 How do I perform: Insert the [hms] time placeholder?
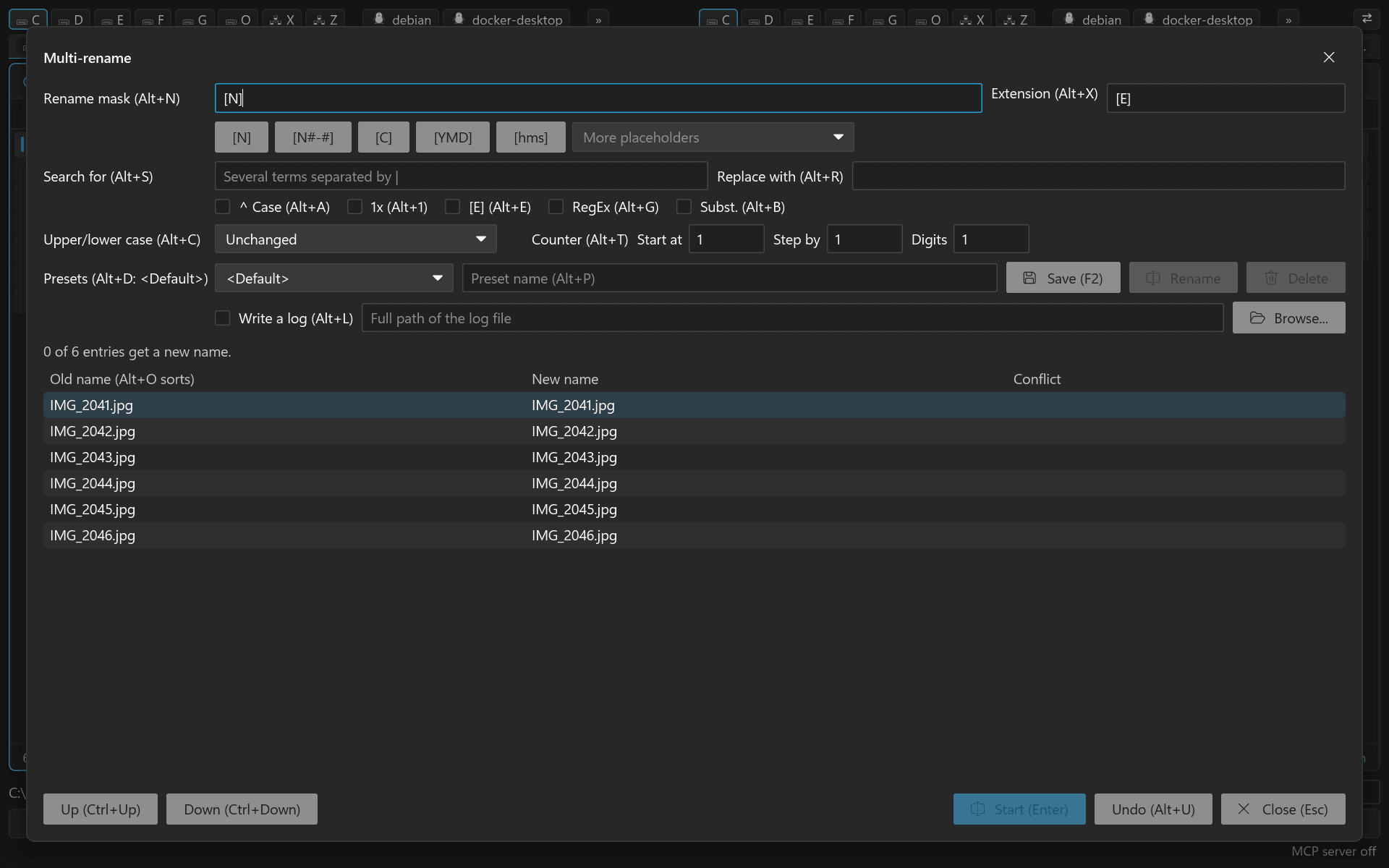pyautogui.click(x=531, y=137)
